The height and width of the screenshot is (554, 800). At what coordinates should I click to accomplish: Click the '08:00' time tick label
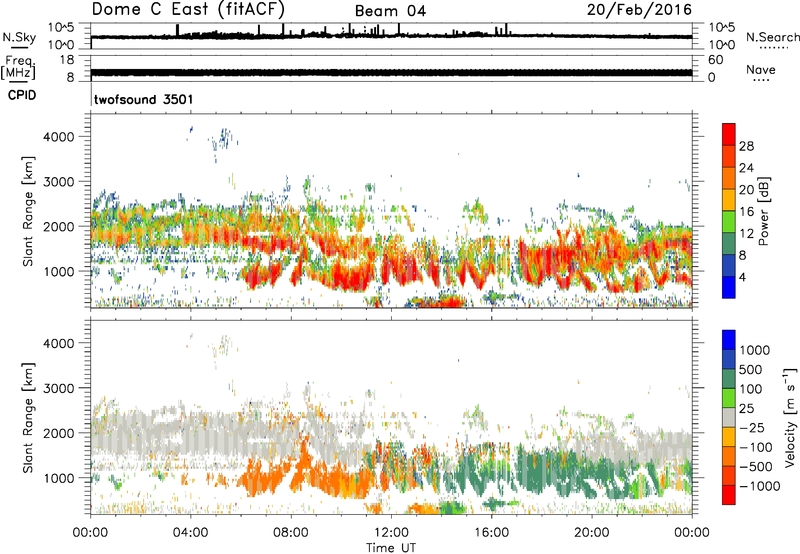pyautogui.click(x=291, y=533)
